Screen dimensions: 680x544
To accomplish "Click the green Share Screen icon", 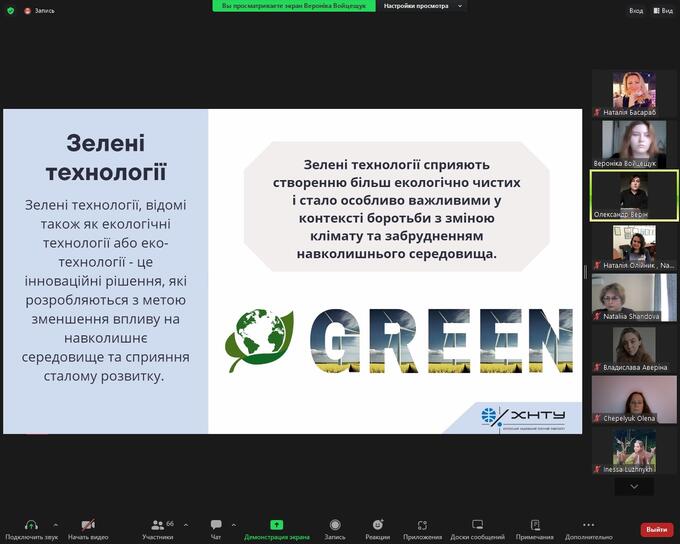I will point(277,525).
